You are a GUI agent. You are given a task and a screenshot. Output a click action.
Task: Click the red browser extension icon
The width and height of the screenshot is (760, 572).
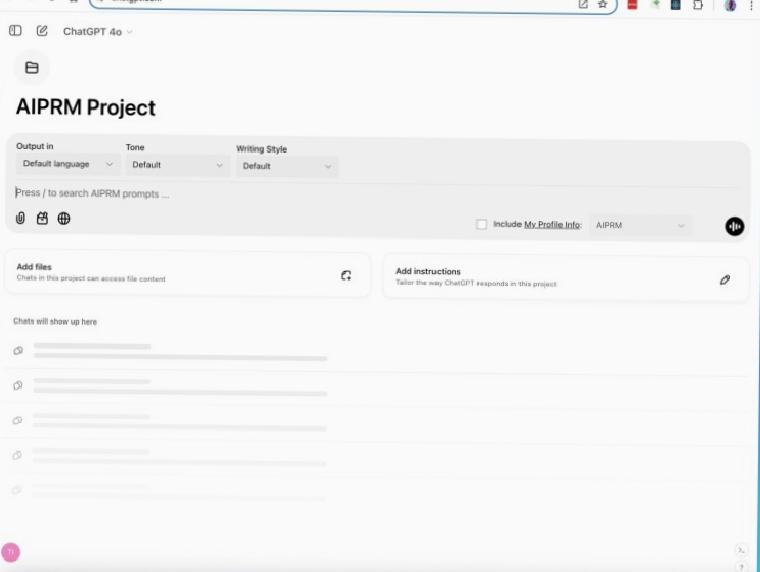coord(633,5)
